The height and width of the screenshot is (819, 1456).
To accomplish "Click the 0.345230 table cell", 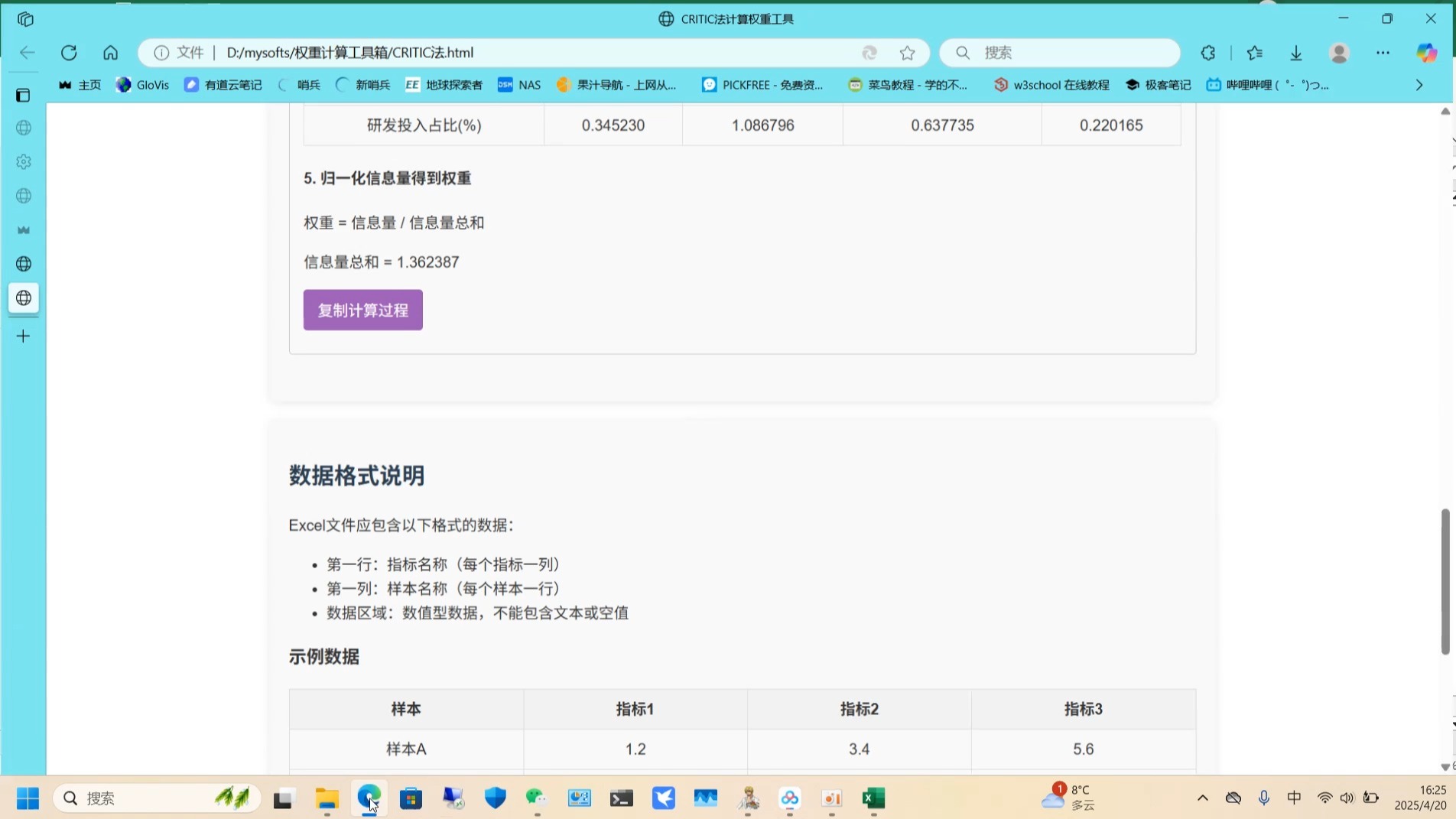I will 613,125.
